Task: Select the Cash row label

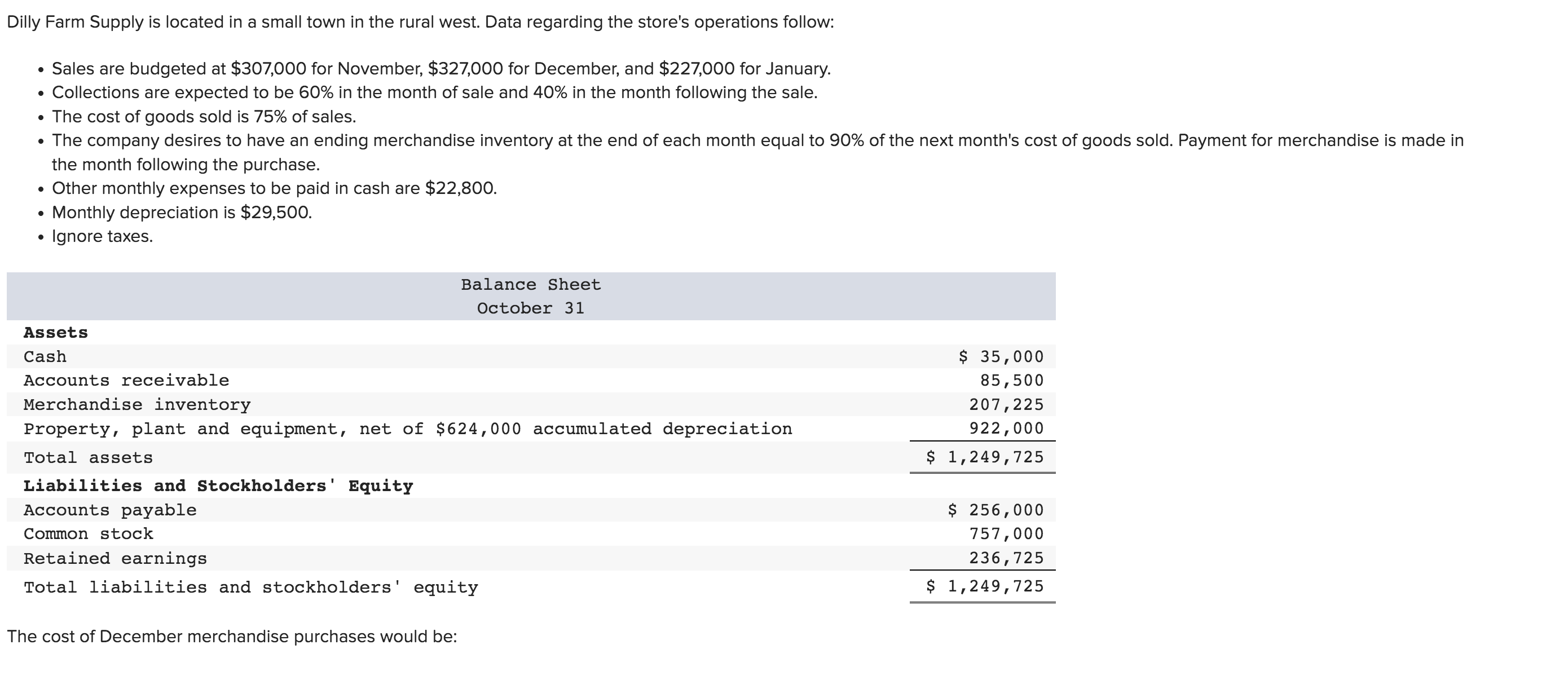Action: click(x=45, y=356)
